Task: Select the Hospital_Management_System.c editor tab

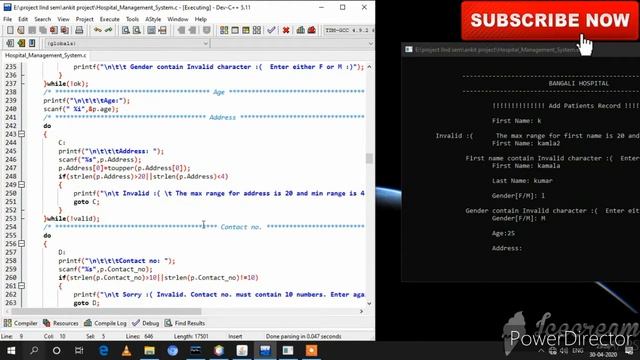Action: click(x=45, y=55)
